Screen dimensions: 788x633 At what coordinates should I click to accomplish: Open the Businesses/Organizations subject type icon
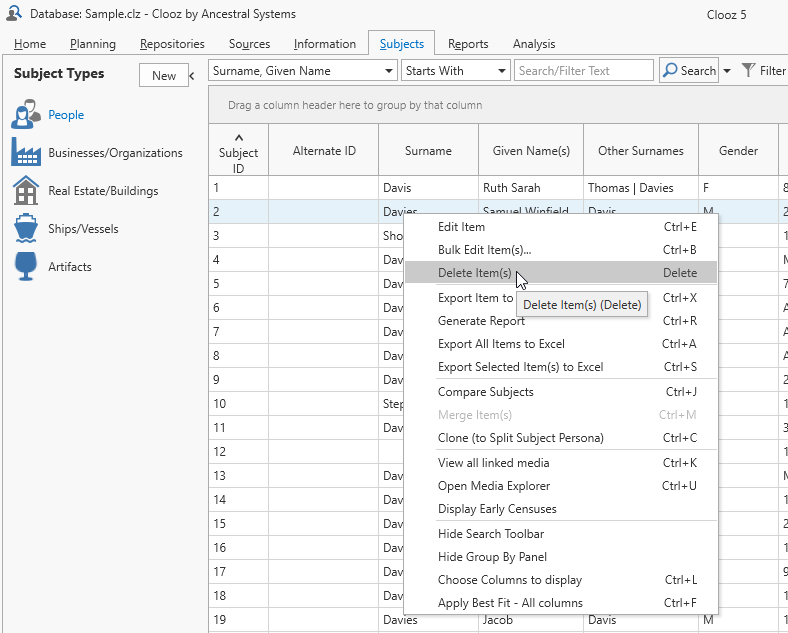(x=27, y=153)
